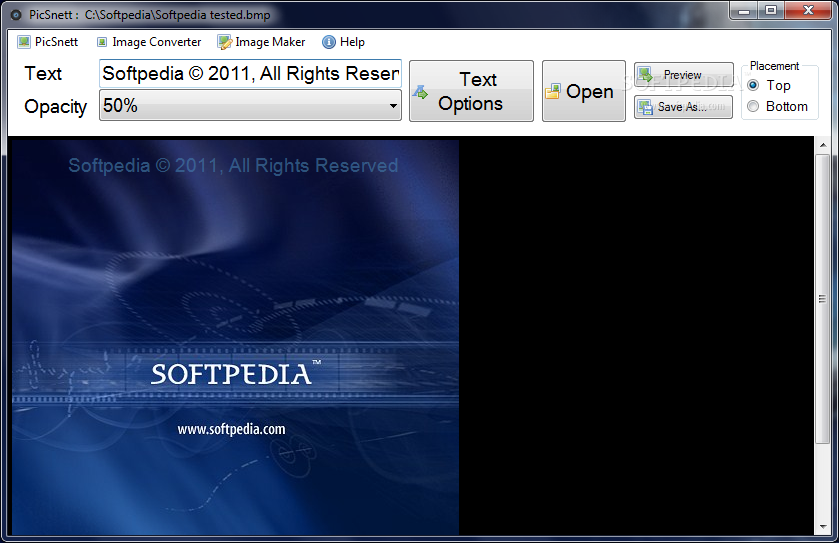The image size is (839, 543).
Task: Open the PicSnett menu
Action: (48, 42)
